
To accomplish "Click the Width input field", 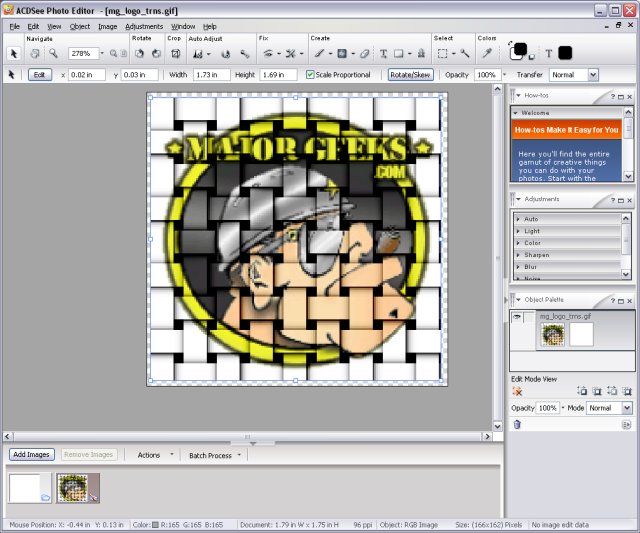I will (x=211, y=75).
